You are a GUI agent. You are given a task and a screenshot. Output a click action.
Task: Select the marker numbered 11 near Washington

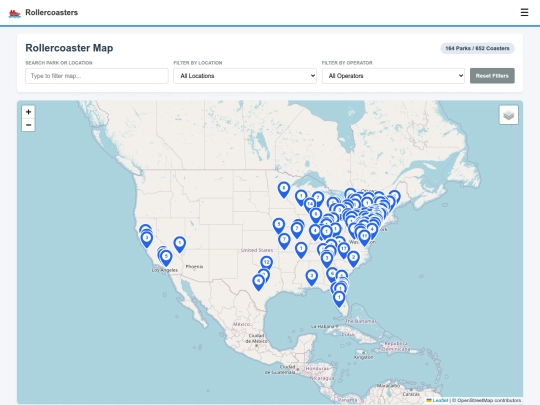pyautogui.click(x=364, y=238)
